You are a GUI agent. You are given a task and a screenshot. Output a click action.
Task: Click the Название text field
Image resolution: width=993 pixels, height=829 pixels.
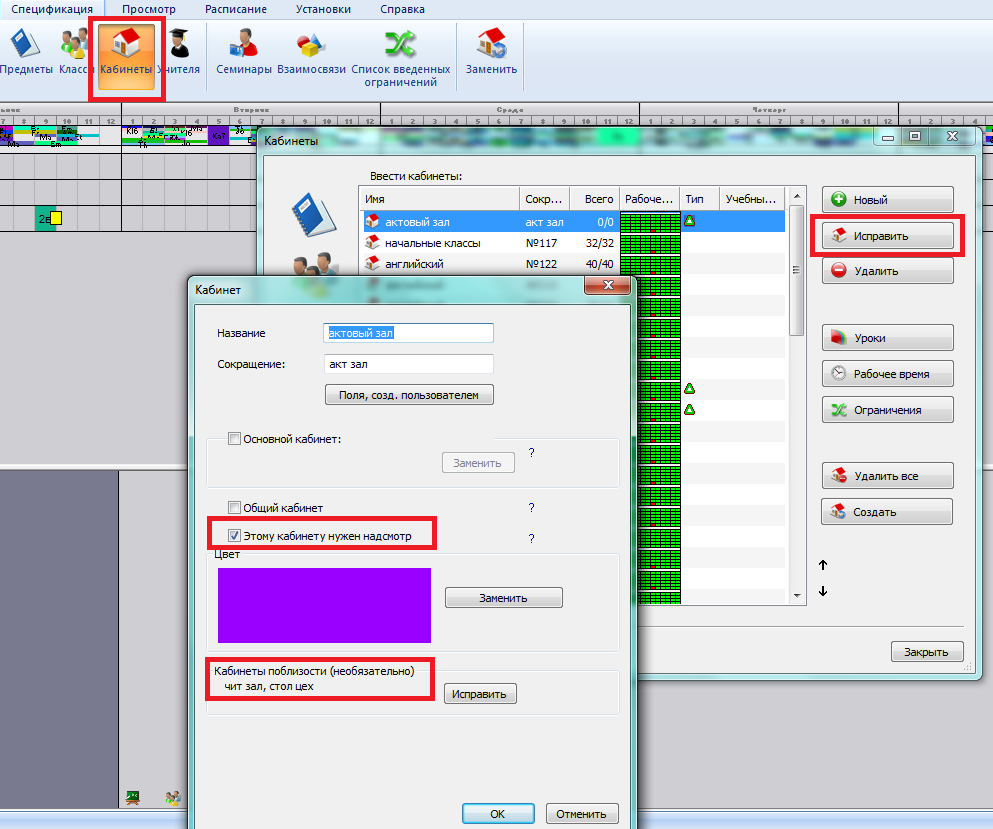409,333
